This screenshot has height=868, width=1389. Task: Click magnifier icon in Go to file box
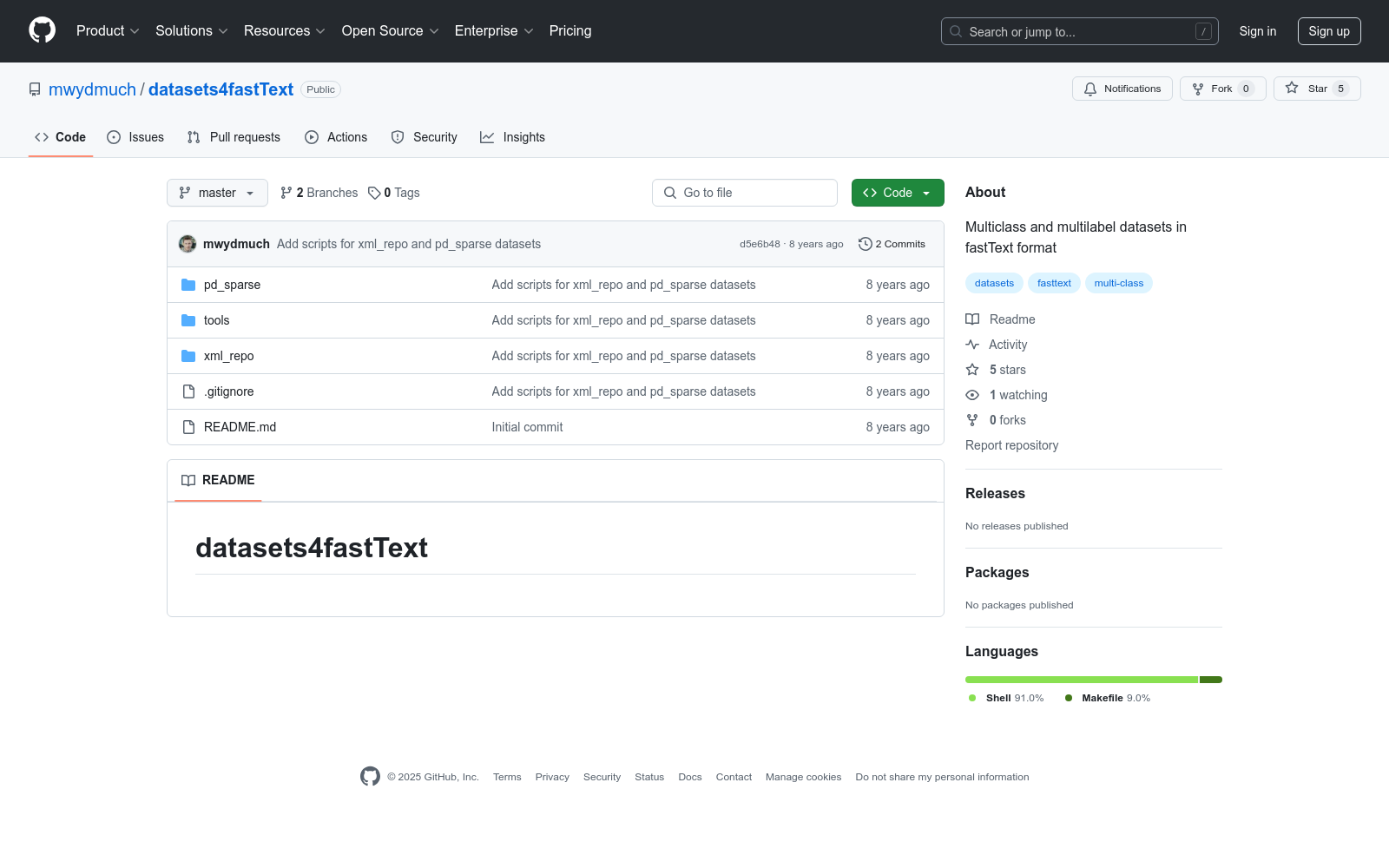[670, 193]
